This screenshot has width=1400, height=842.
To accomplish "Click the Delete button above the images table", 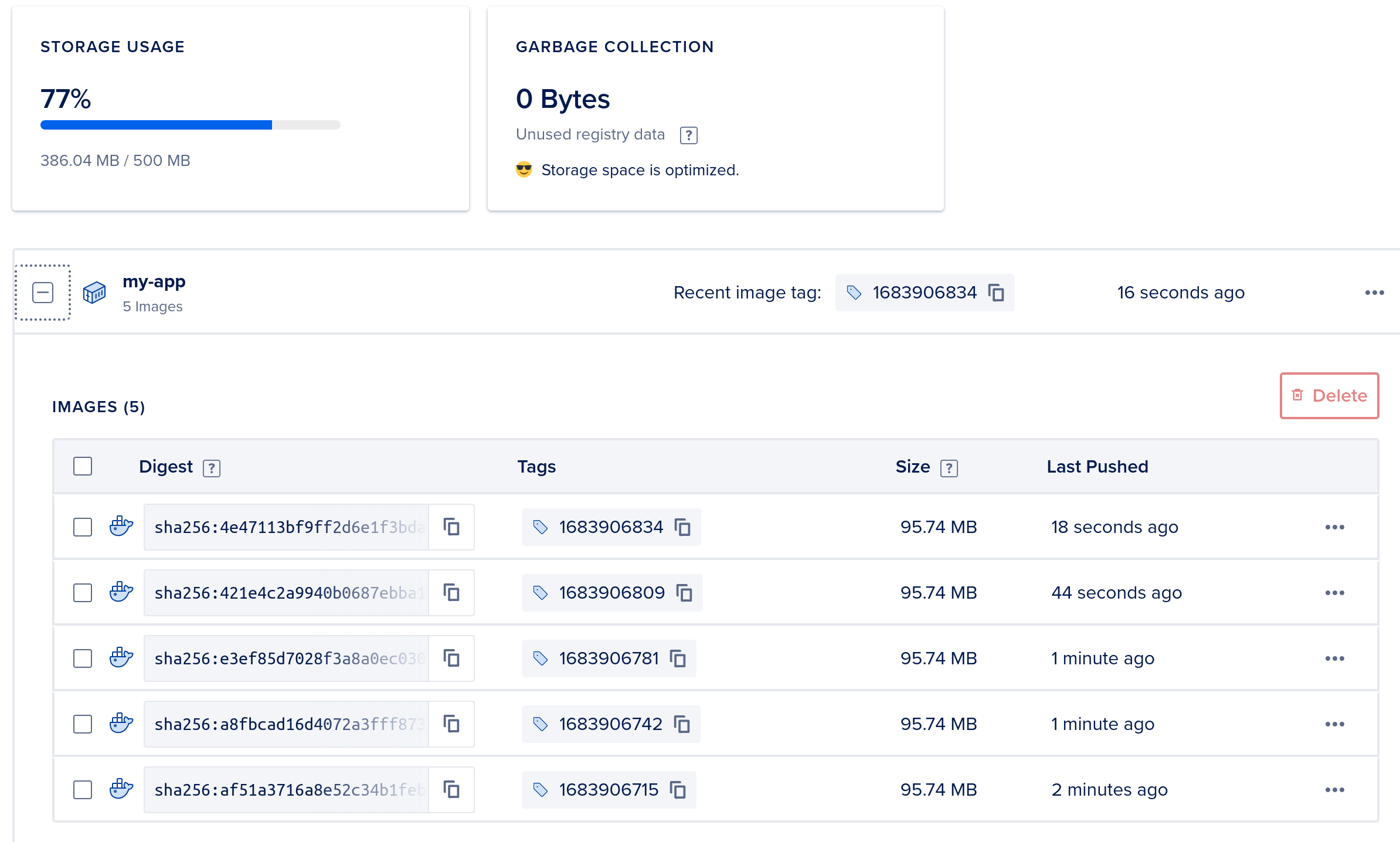I will [1329, 396].
